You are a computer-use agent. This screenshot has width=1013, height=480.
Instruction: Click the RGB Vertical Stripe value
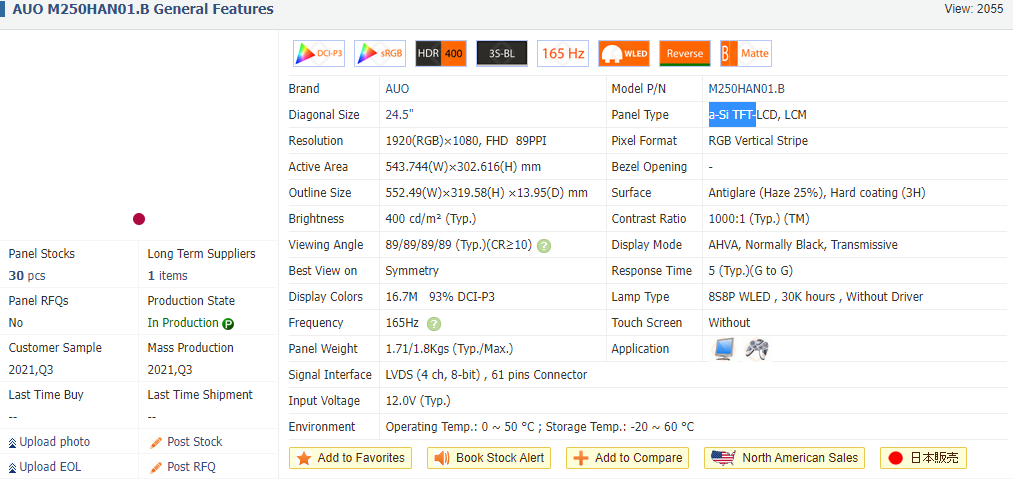pyautogui.click(x=758, y=141)
